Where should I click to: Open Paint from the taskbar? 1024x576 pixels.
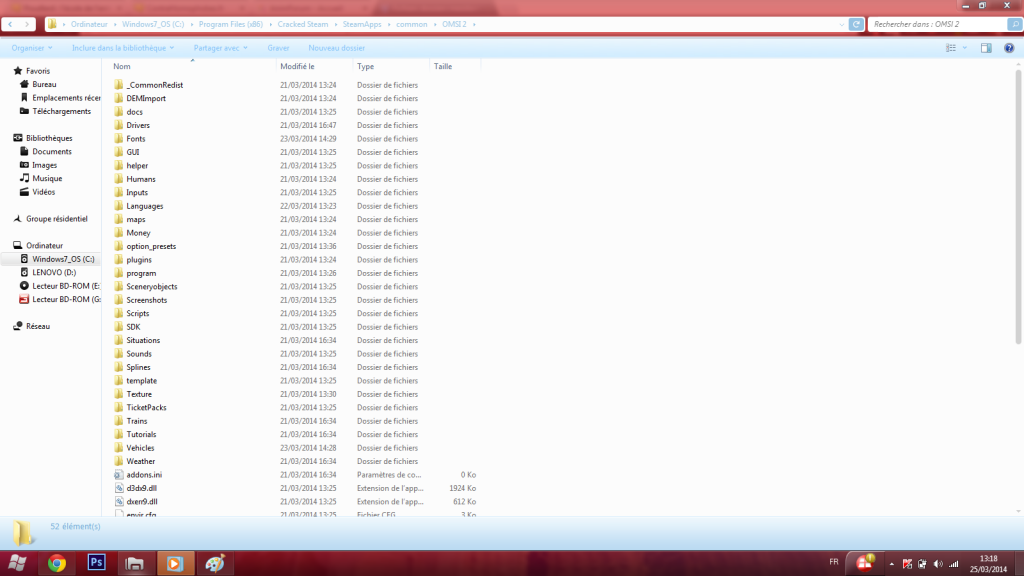(215, 563)
